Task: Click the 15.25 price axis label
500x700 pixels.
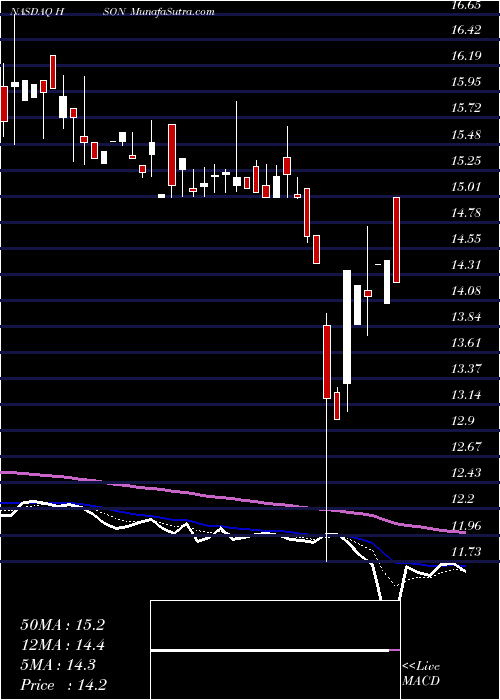Action: pyautogui.click(x=467, y=161)
